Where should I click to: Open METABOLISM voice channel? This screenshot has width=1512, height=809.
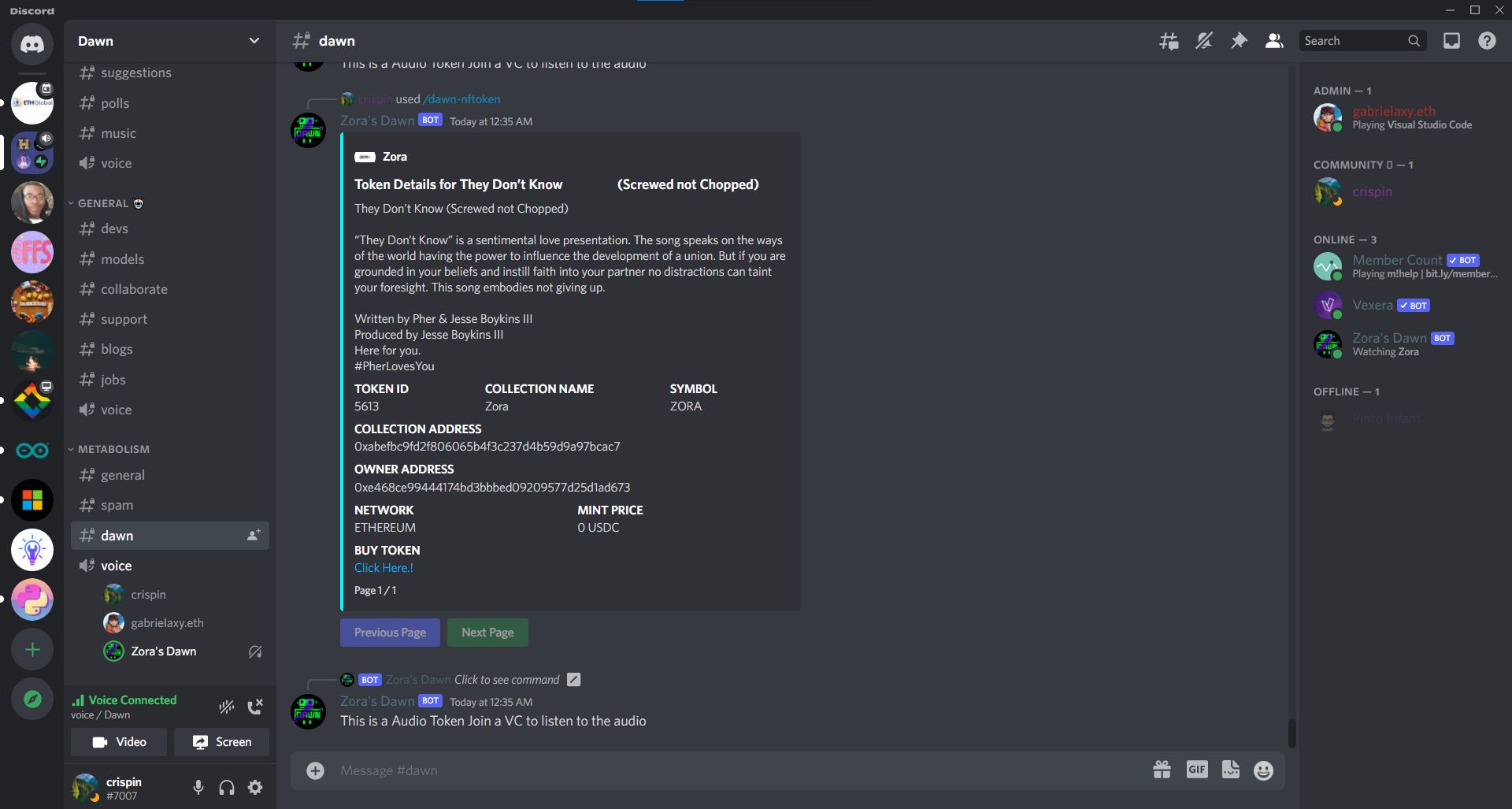coord(170,566)
